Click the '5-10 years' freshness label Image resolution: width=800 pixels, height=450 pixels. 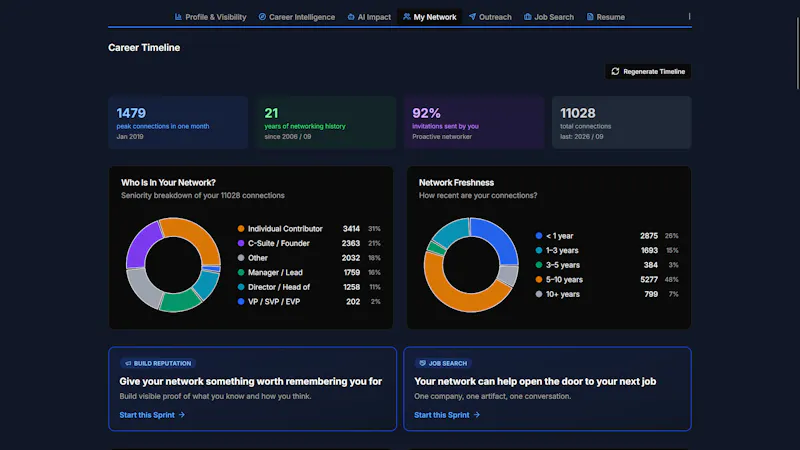click(564, 280)
